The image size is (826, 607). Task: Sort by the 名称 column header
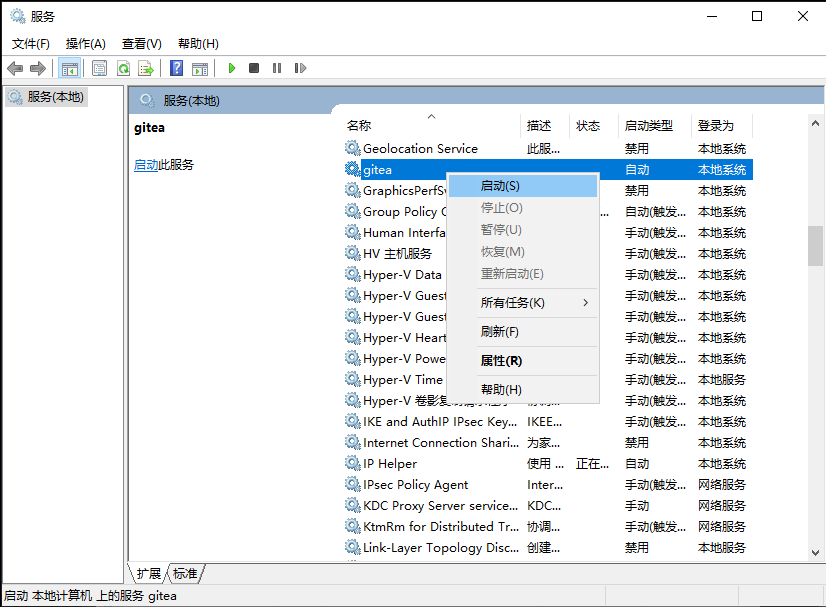[430, 125]
